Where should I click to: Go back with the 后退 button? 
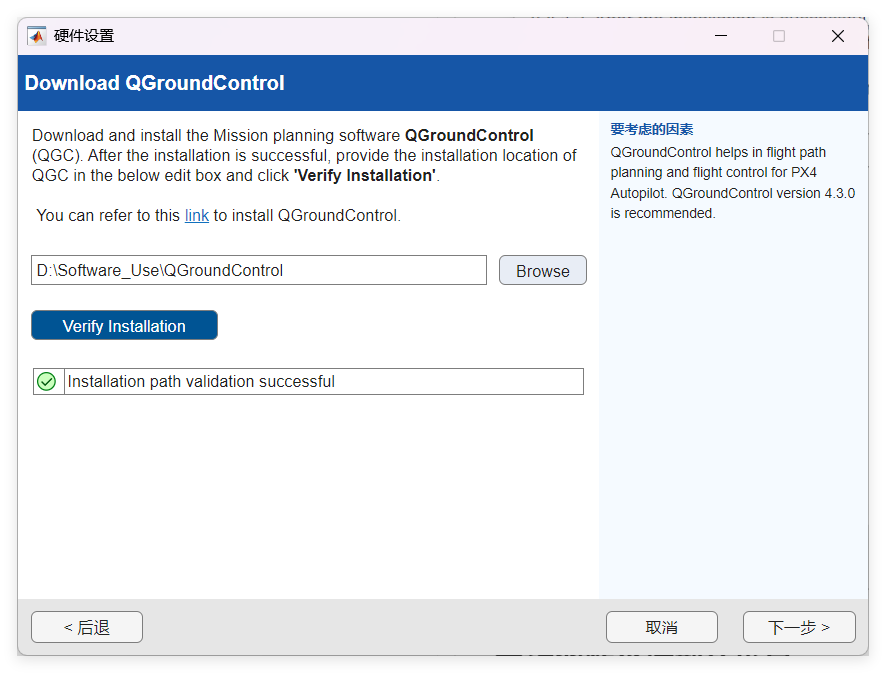[87, 627]
